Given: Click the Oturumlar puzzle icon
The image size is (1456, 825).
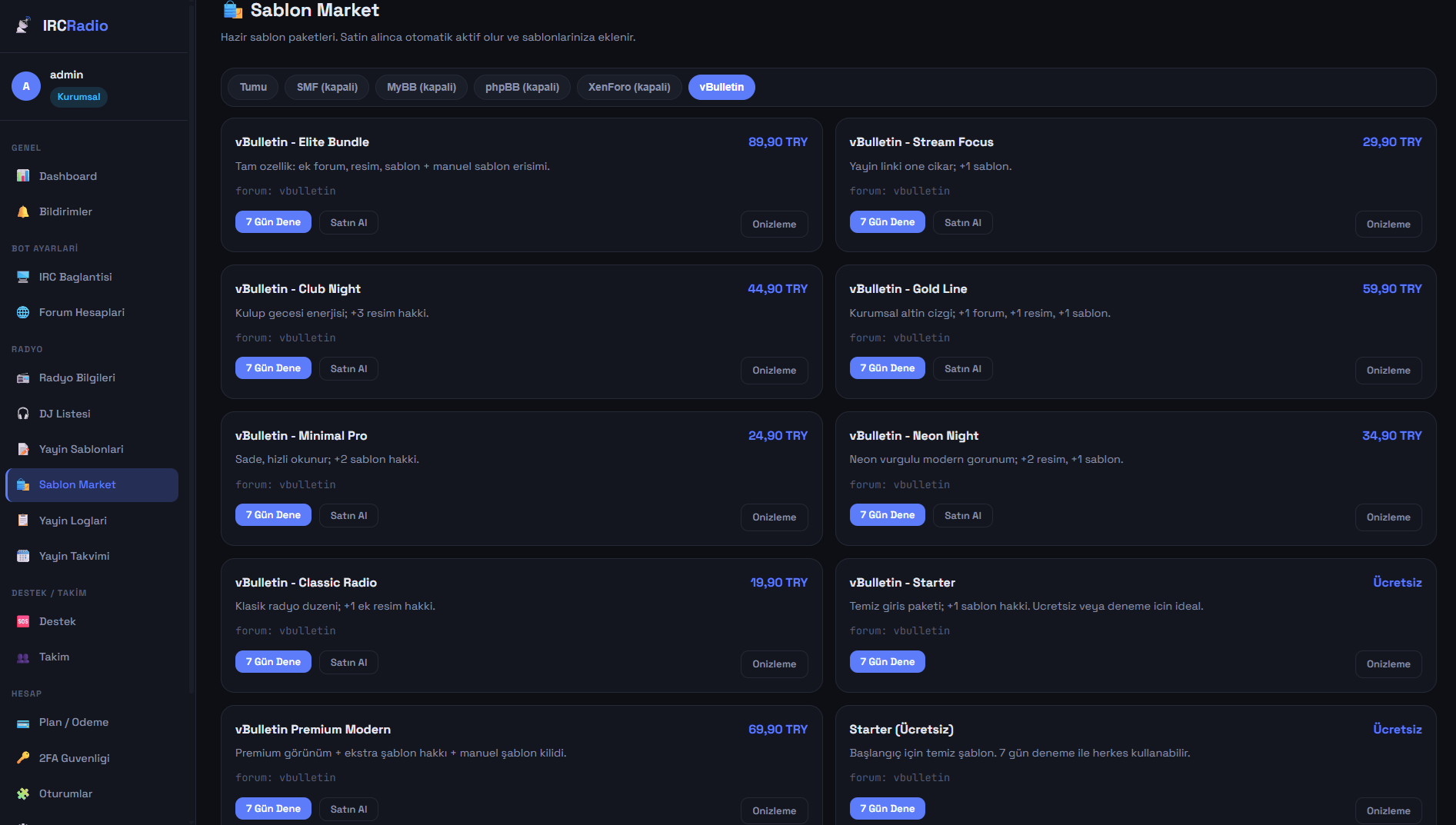Looking at the screenshot, I should (x=23, y=793).
